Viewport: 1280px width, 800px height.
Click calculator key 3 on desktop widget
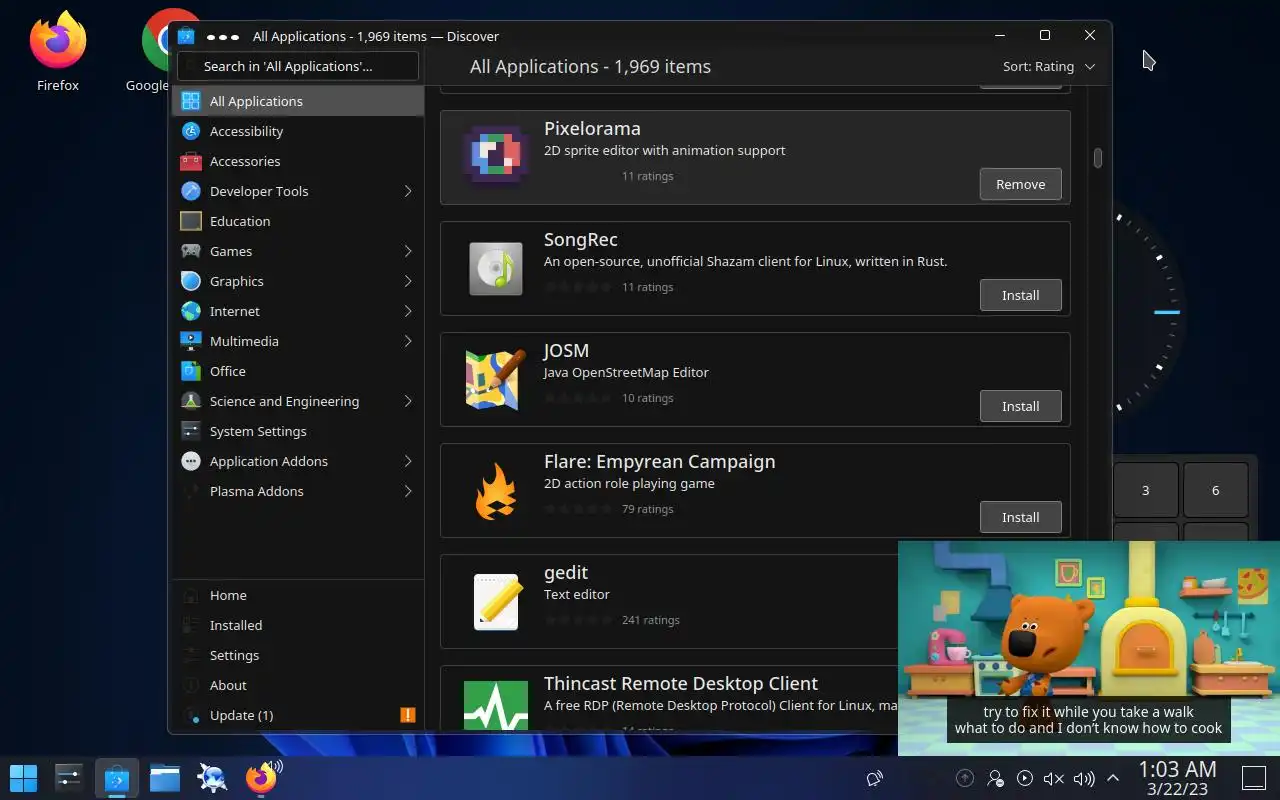point(1146,490)
